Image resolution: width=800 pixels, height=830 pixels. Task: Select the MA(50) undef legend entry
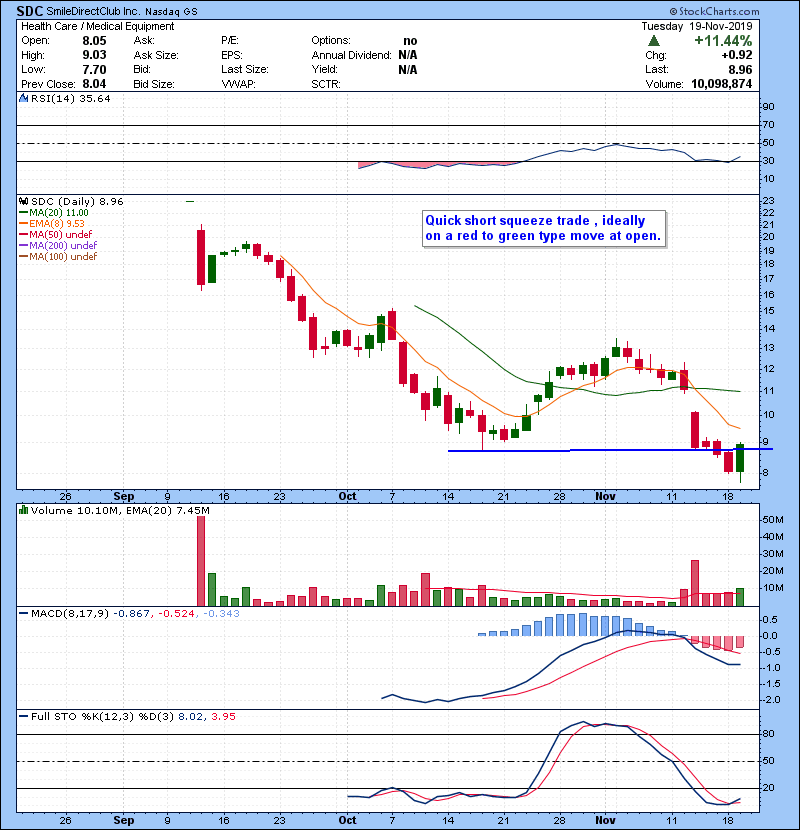click(56, 234)
